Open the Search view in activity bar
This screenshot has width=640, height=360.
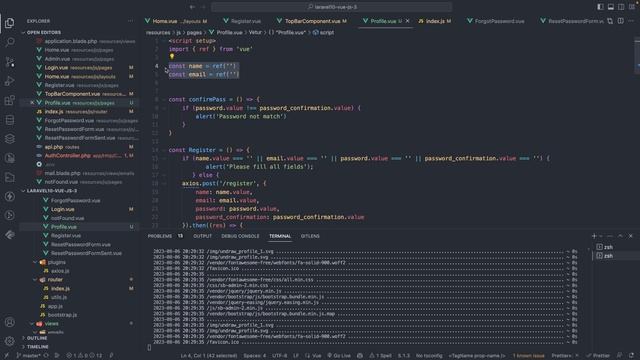9,42
